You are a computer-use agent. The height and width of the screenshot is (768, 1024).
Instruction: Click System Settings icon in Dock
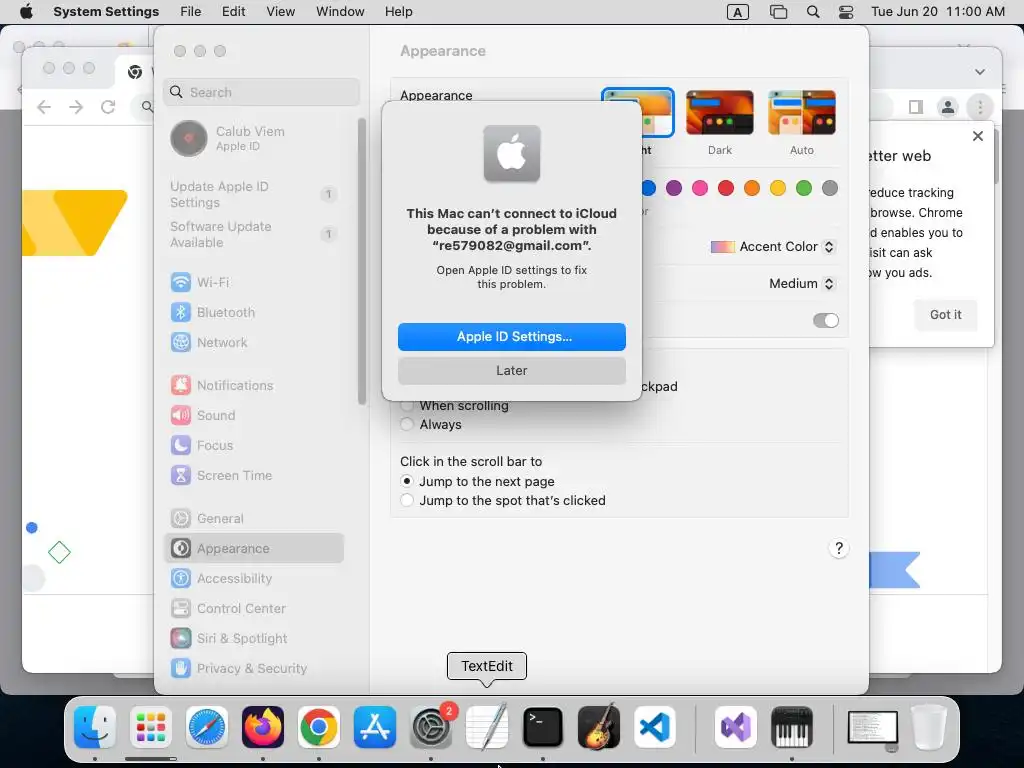431,727
